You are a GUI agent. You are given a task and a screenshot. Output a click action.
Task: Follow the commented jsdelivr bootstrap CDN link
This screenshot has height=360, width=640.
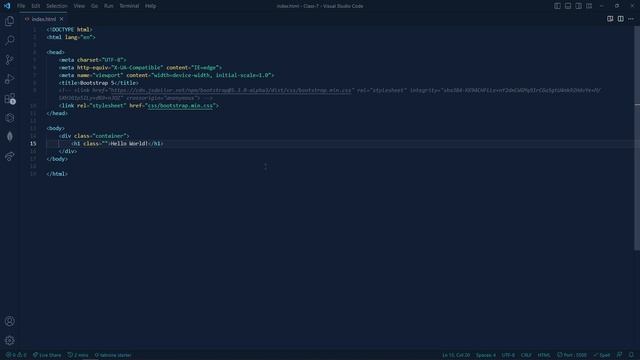point(231,90)
